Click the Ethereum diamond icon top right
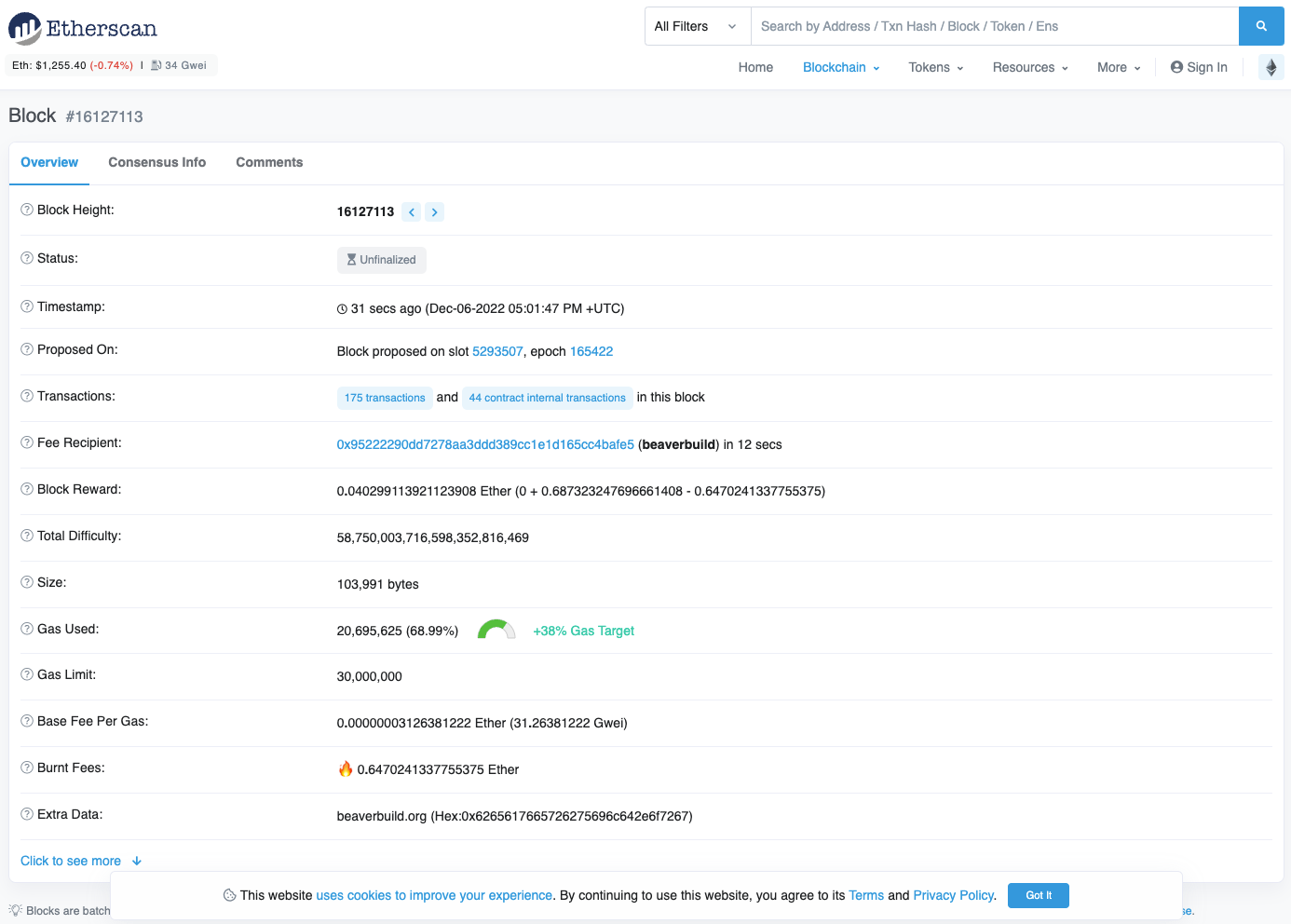Viewport: 1291px width, 924px height. pos(1271,67)
